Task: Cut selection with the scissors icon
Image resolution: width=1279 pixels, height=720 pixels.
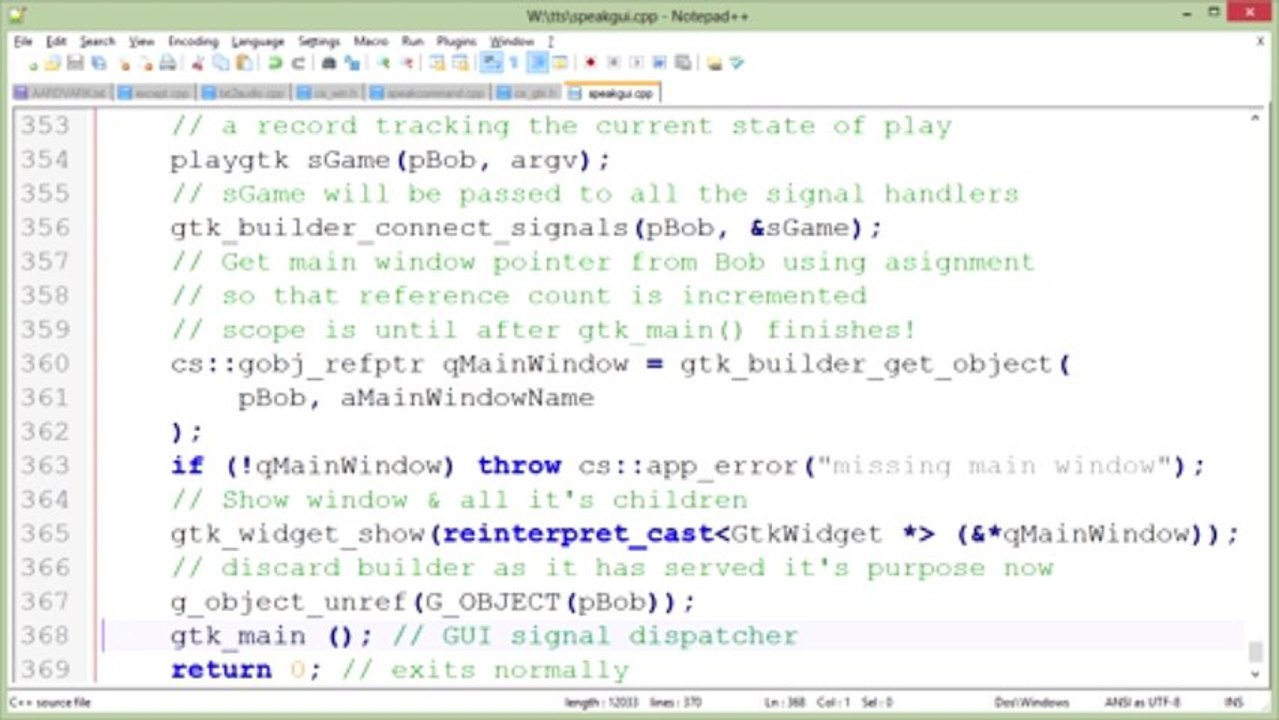Action: (197, 63)
